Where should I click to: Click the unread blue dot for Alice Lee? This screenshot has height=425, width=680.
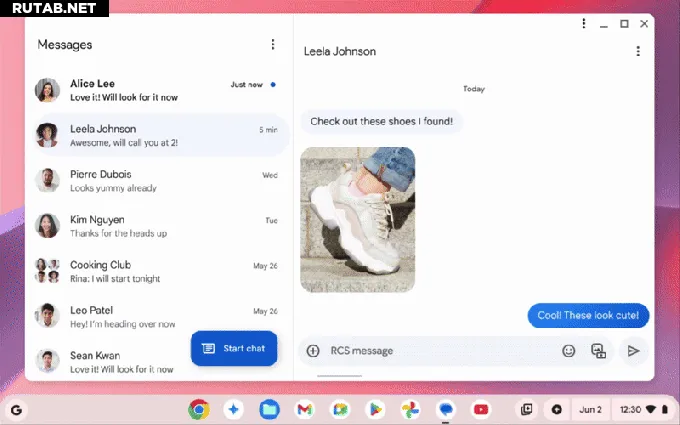point(273,85)
